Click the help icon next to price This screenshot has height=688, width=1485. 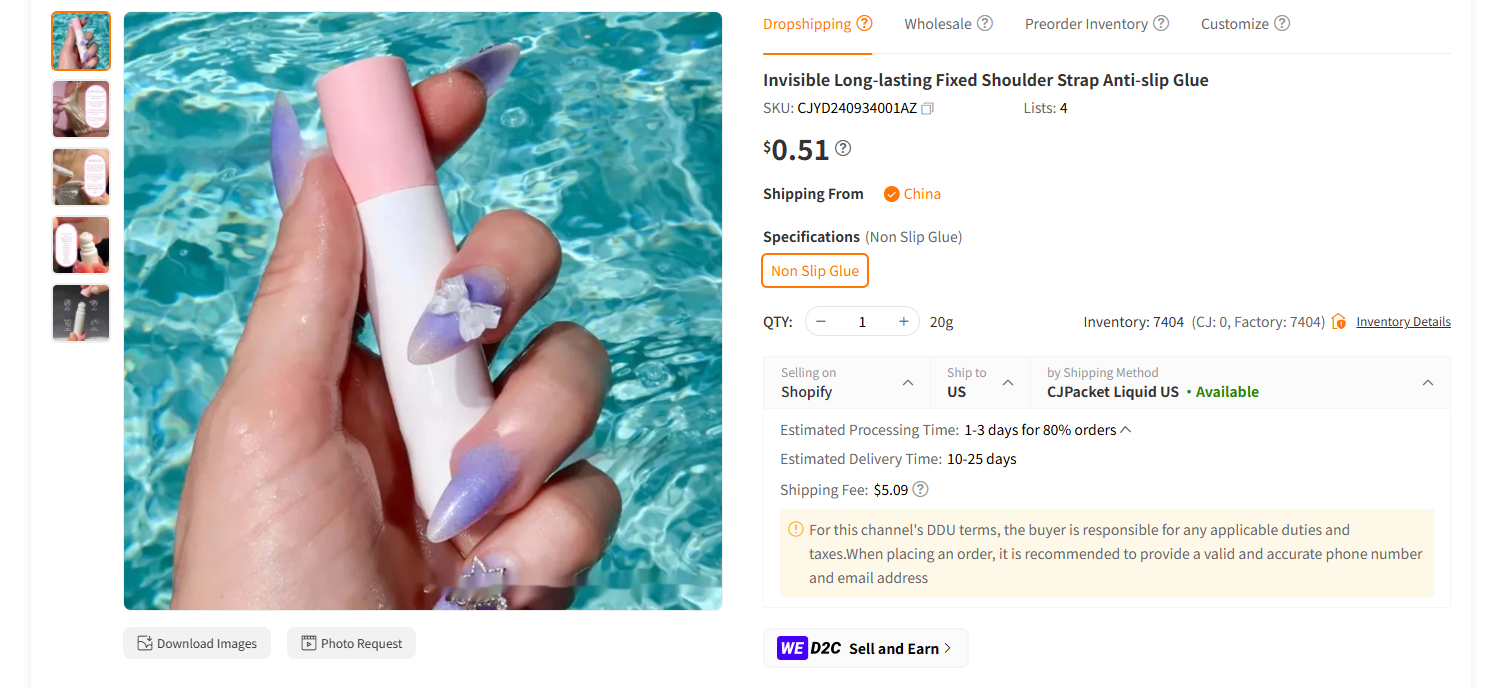(843, 149)
